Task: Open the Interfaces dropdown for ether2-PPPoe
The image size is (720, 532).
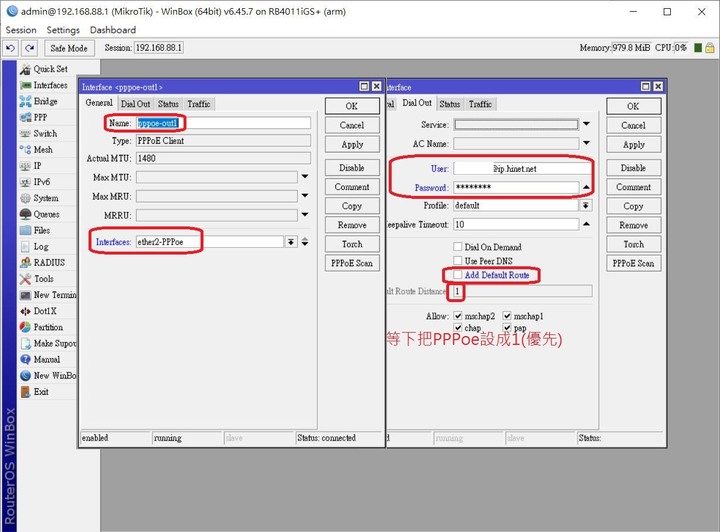Action: (291, 242)
